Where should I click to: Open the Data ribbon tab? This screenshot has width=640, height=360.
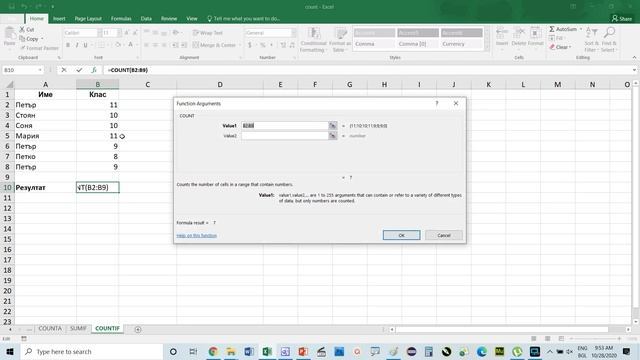point(146,19)
